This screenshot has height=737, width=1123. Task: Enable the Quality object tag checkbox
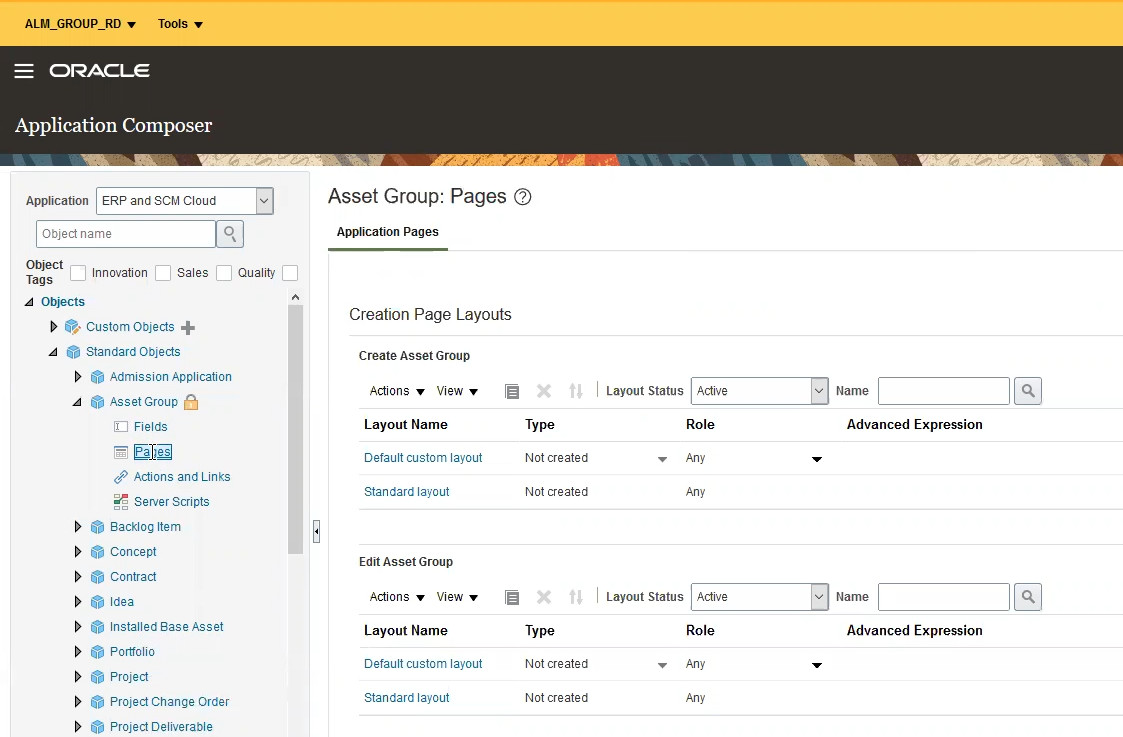coord(224,273)
